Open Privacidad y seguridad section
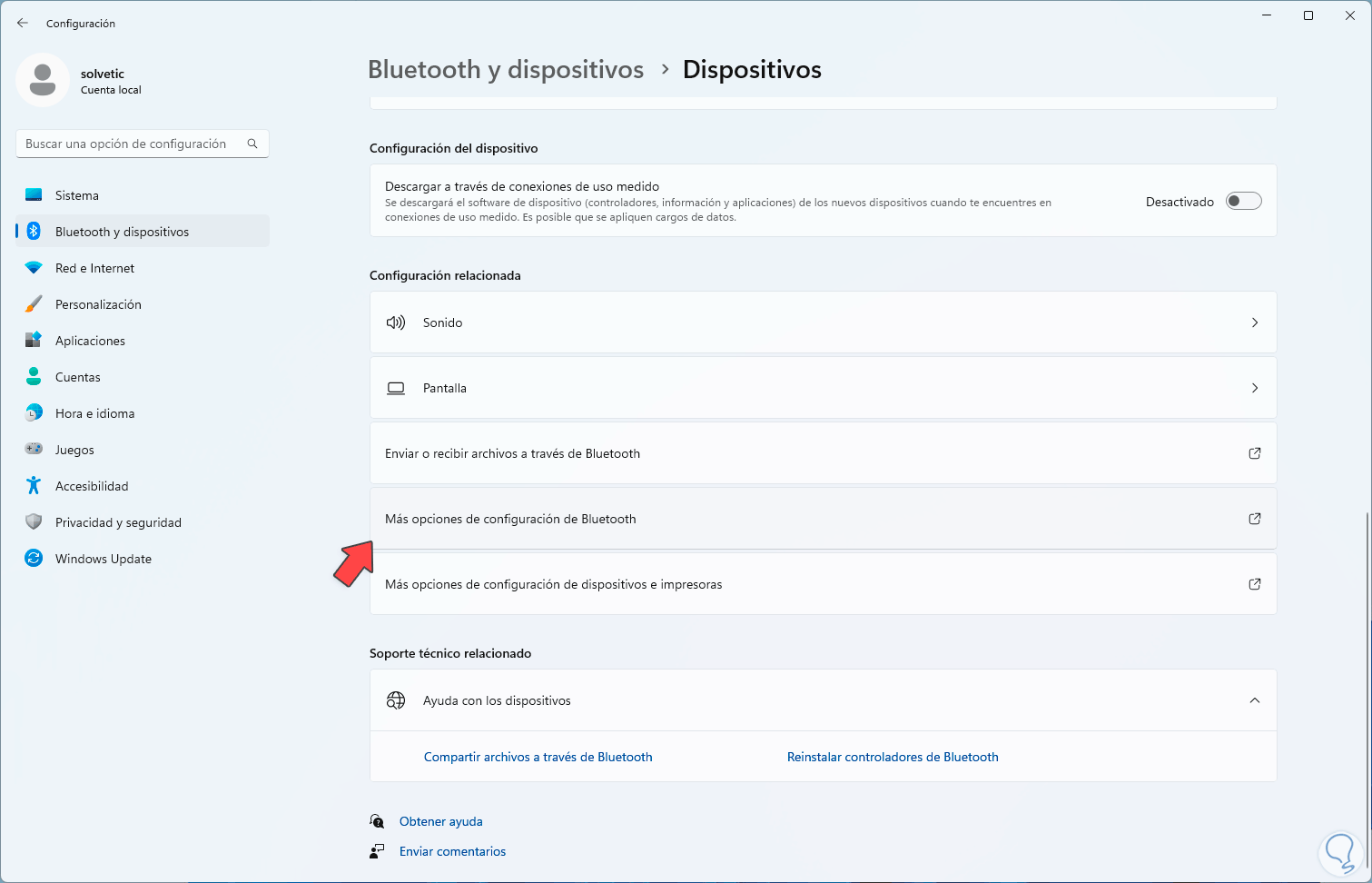Viewport: 1372px width, 883px height. [118, 522]
